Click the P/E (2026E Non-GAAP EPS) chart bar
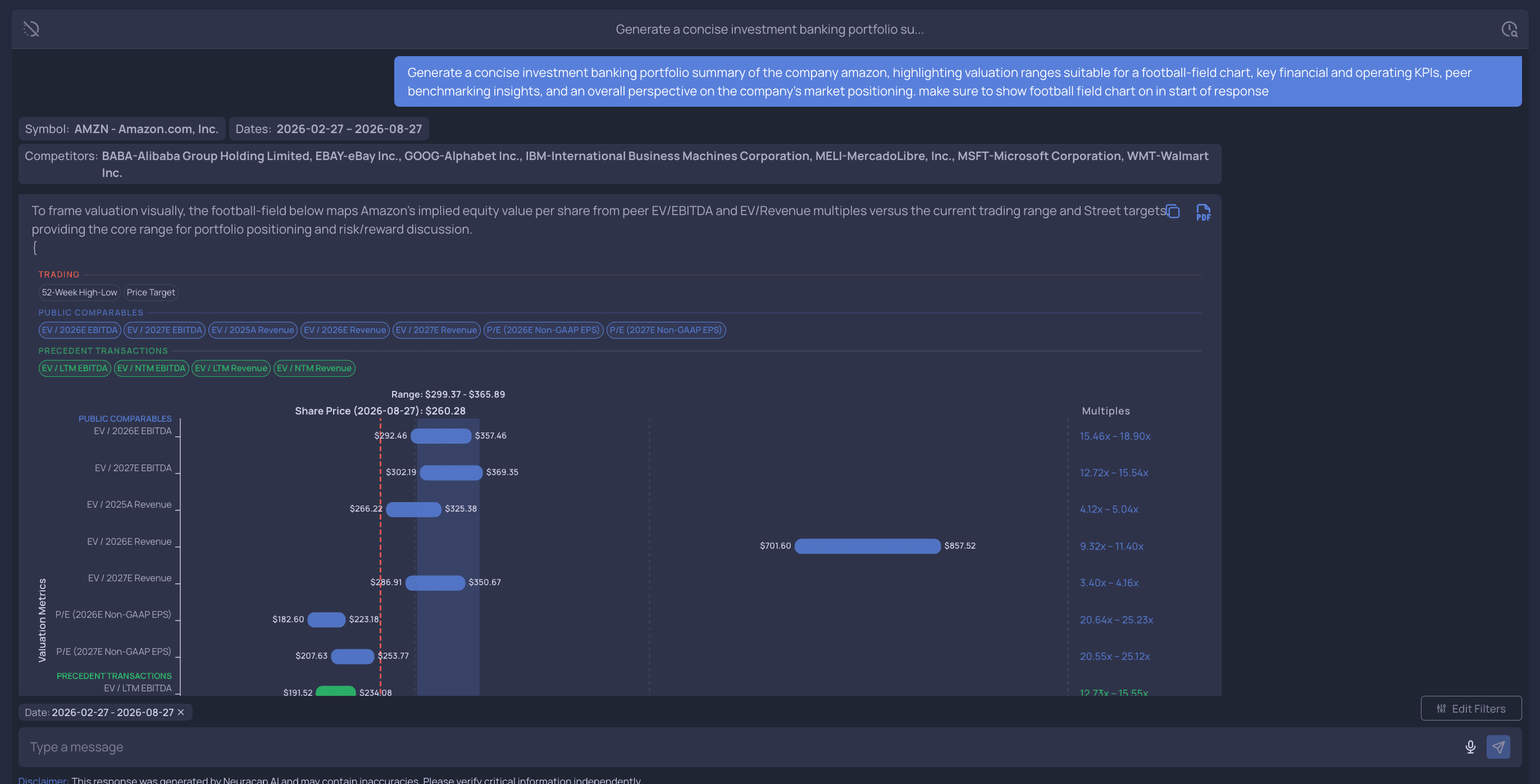The height and width of the screenshot is (784, 1540). (x=326, y=619)
